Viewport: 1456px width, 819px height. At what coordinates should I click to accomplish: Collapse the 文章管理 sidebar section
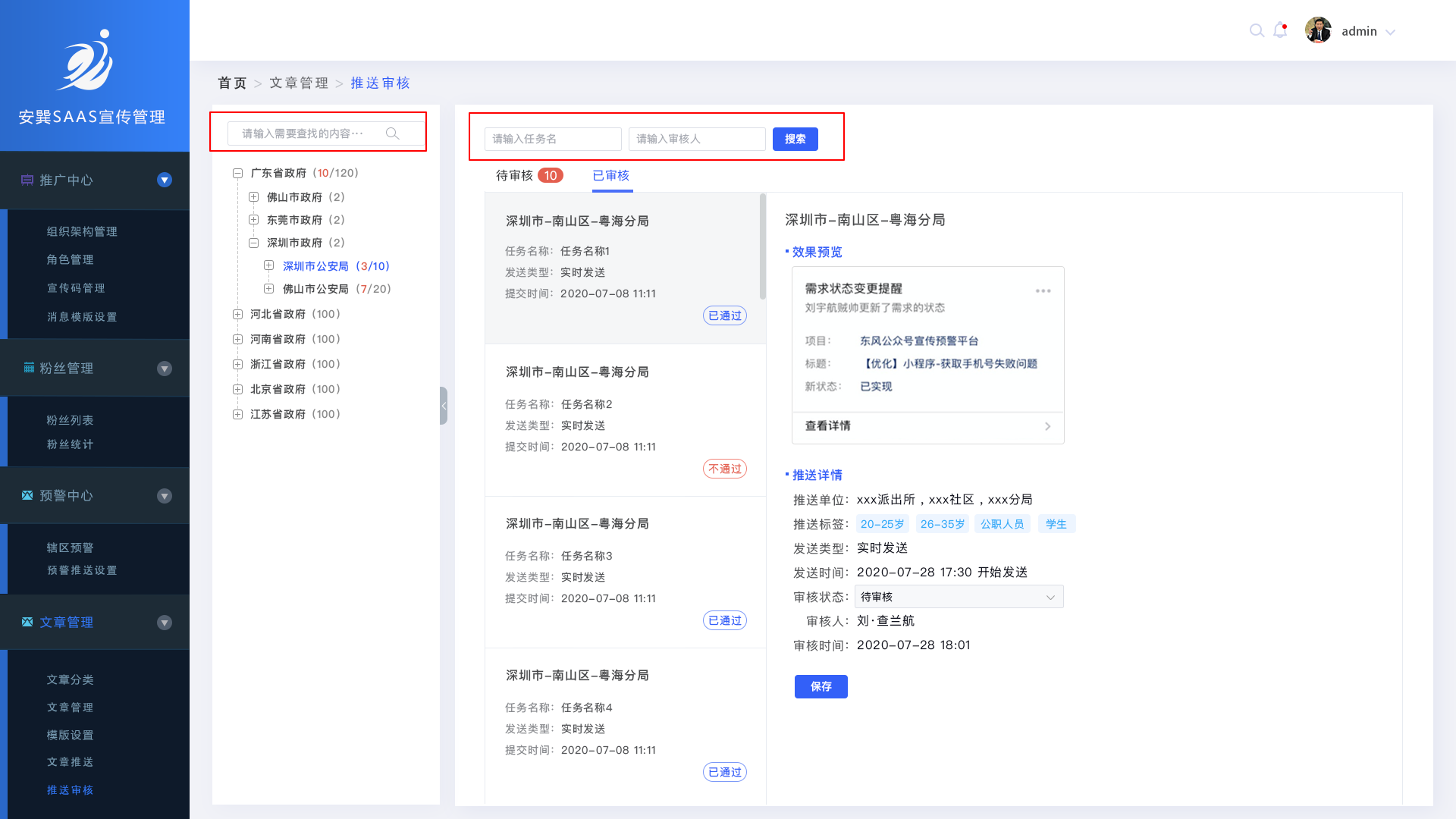click(165, 623)
